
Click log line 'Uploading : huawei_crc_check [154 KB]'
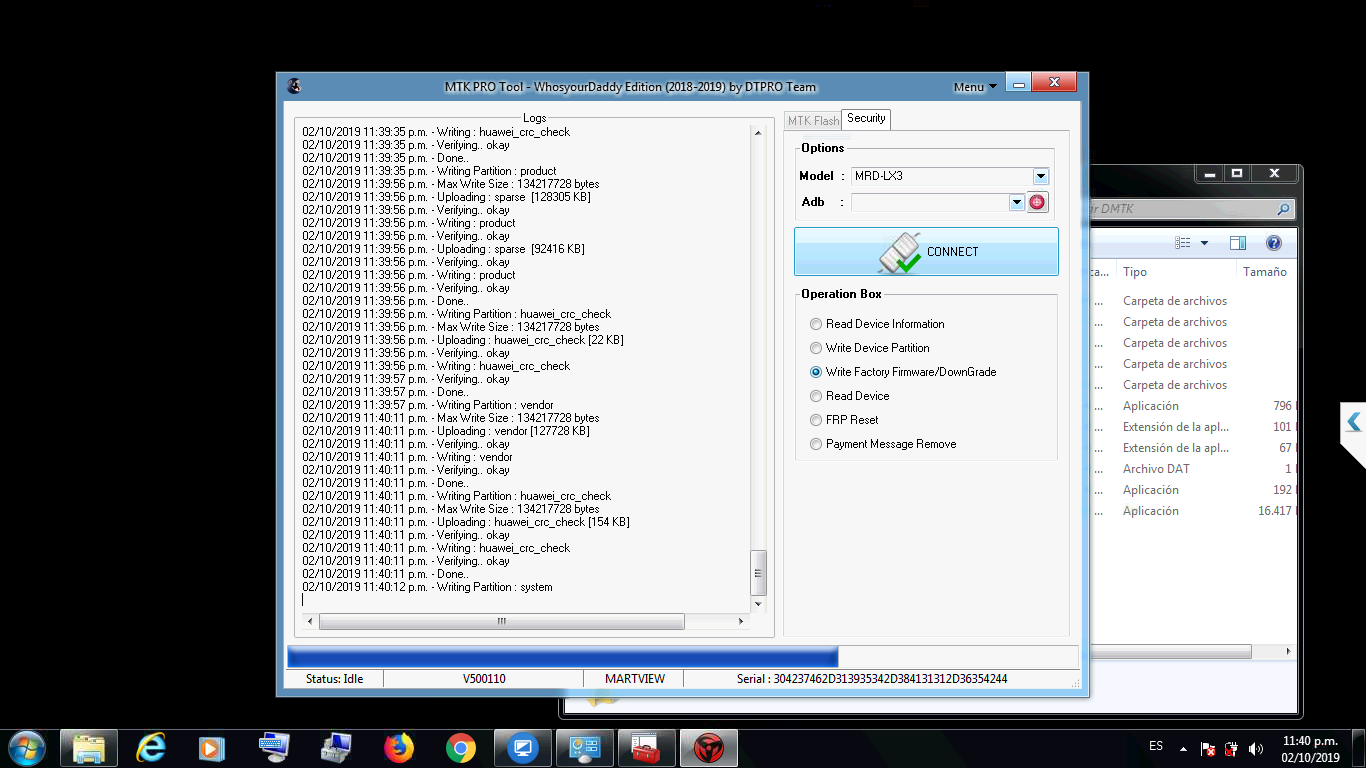(x=466, y=522)
